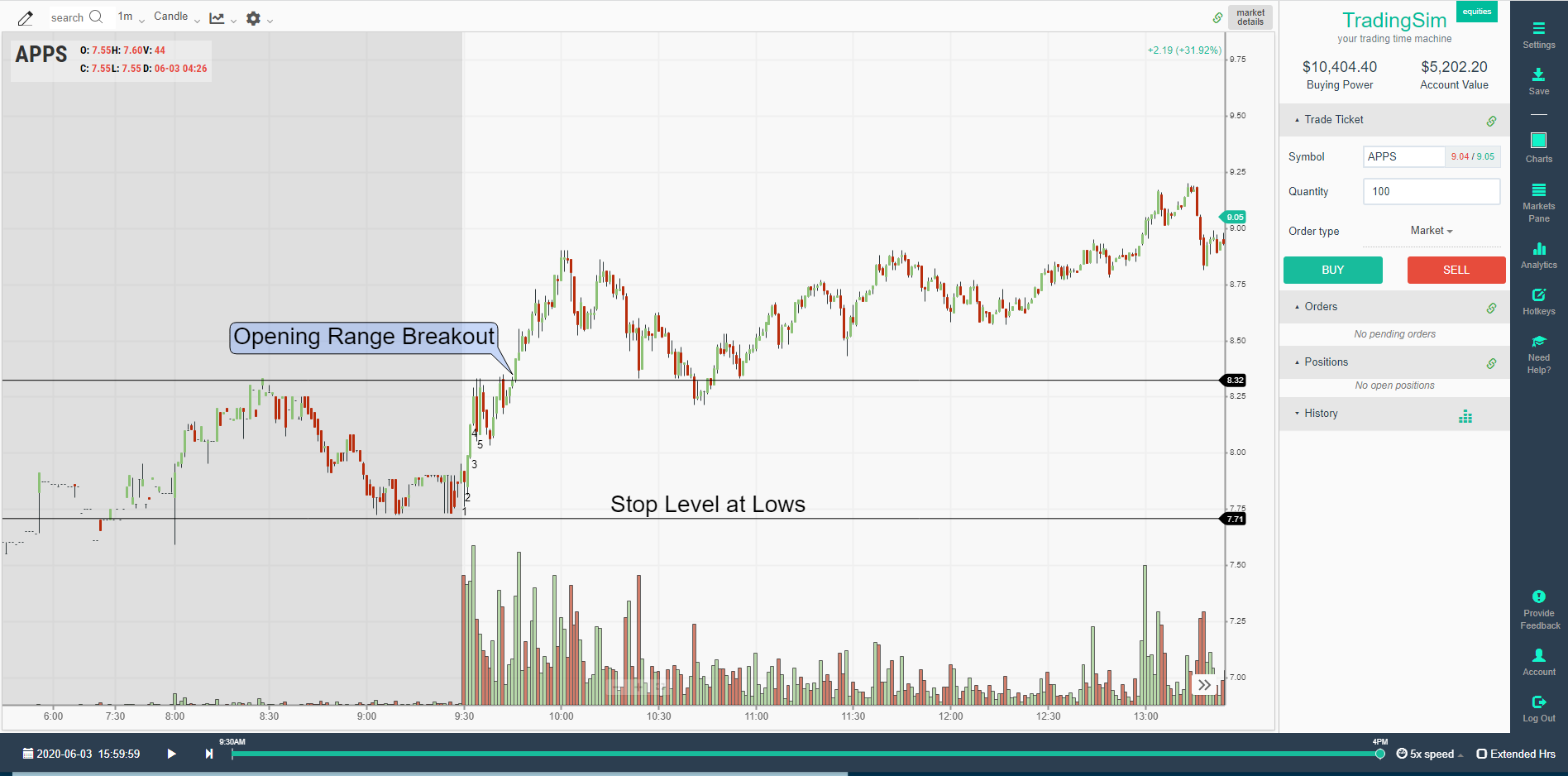This screenshot has height=776, width=1568.
Task: Toggle the link icon in the Positions section
Action: tap(1492, 362)
